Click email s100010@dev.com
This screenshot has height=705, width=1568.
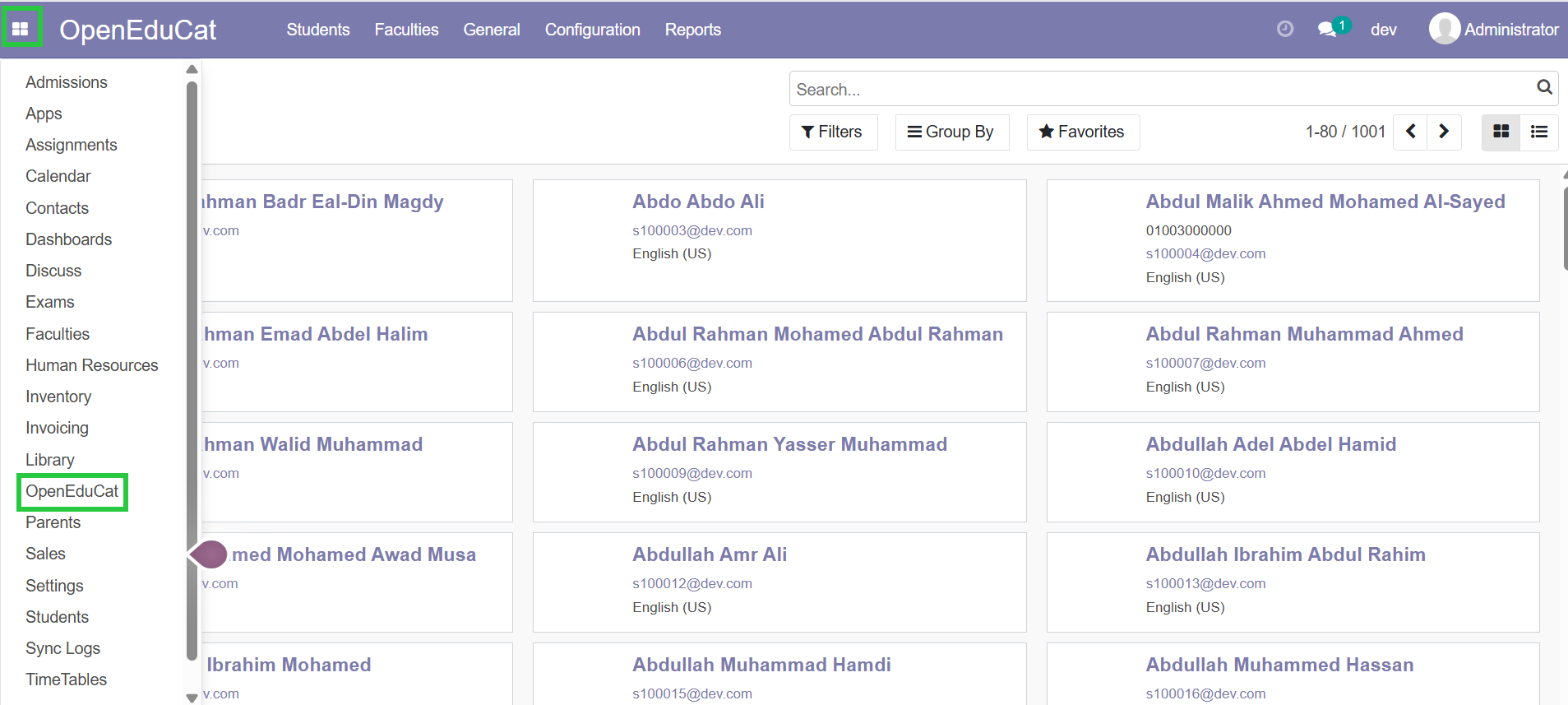pos(1205,473)
